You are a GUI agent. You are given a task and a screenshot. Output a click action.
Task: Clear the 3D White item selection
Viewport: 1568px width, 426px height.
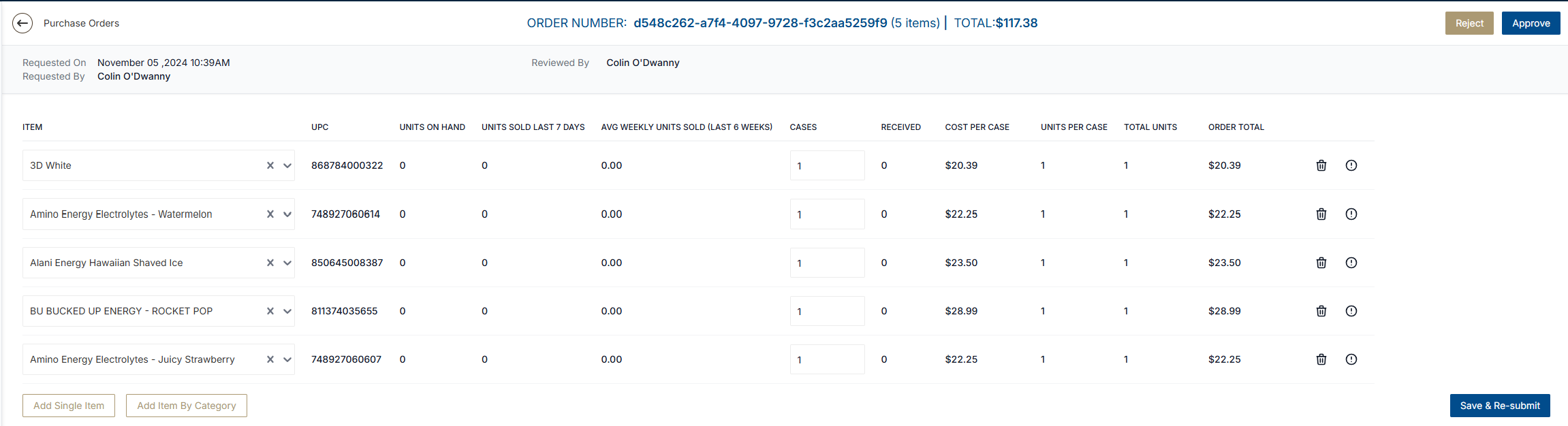coord(270,165)
